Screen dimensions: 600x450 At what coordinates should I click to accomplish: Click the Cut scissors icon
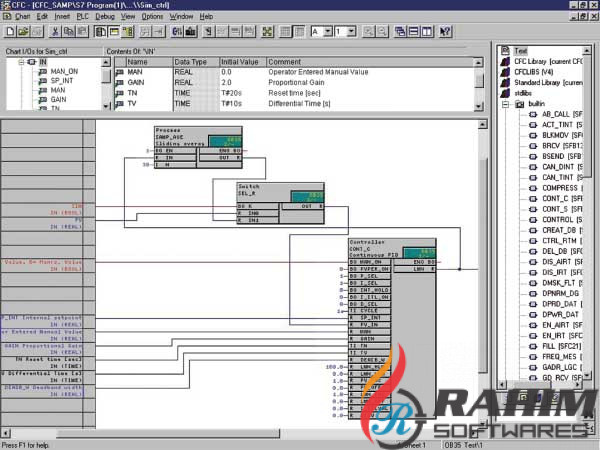point(55,31)
